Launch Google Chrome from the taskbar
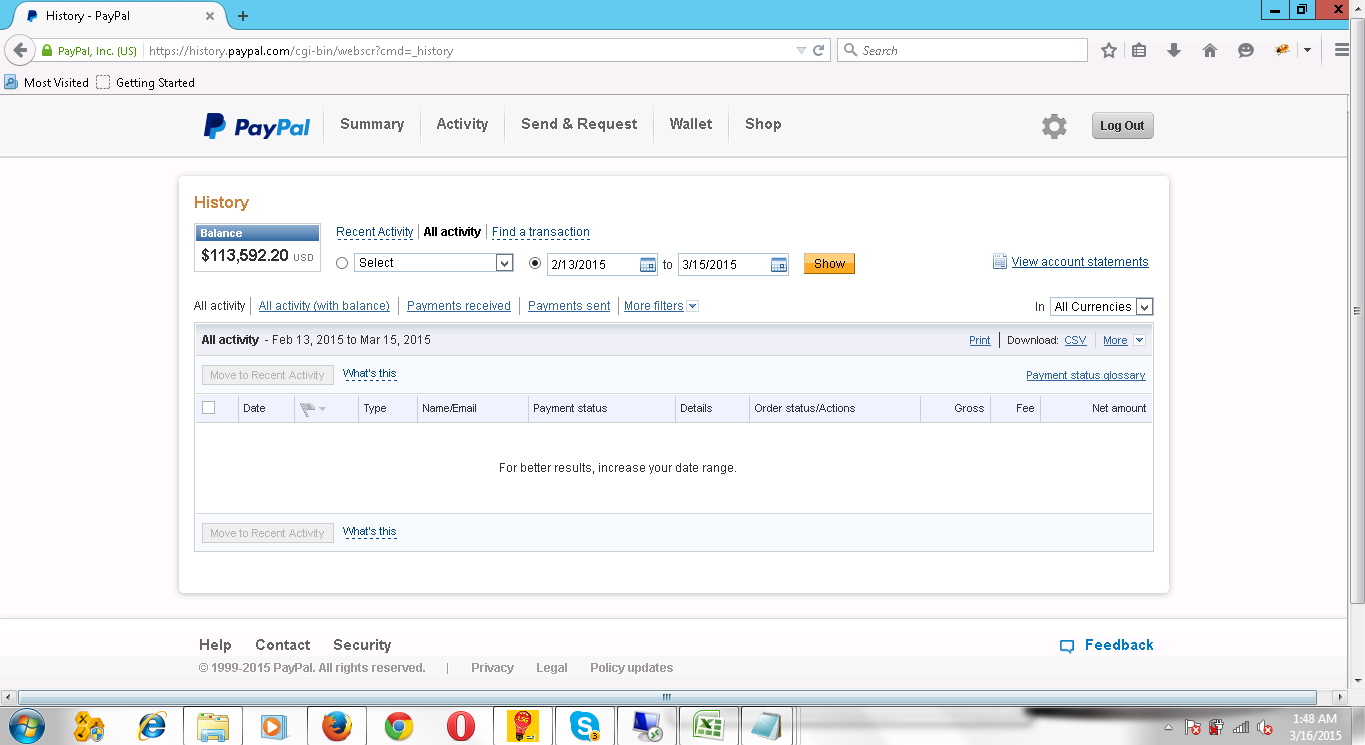 pyautogui.click(x=399, y=726)
